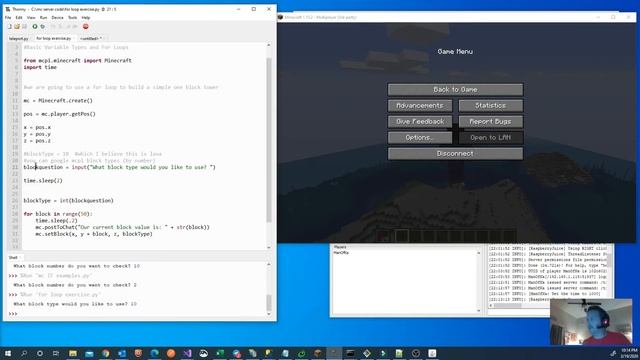Click the Resume icon in Thonny toolbar
This screenshot has width=640, height=360.
pyautogui.click(x=76, y=27)
